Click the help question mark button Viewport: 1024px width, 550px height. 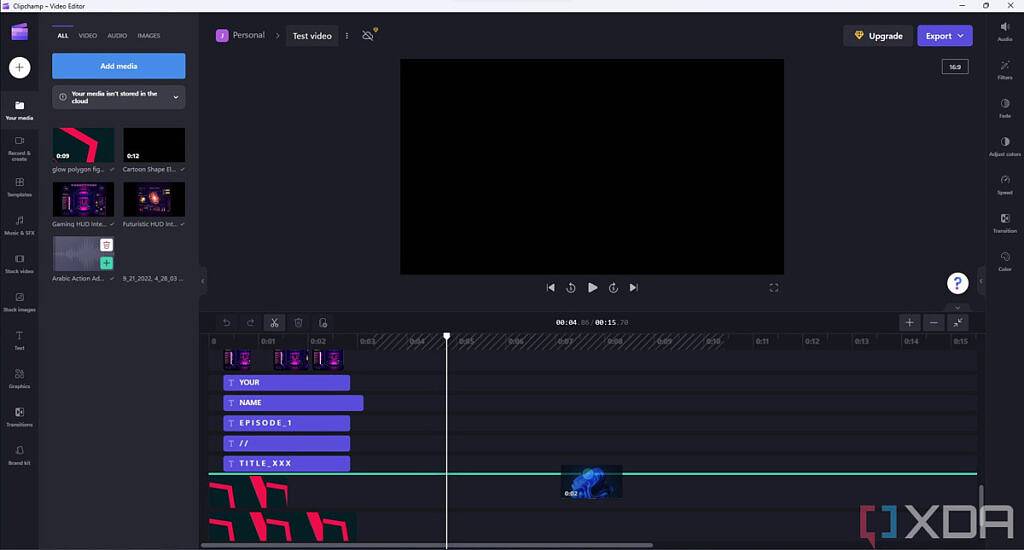pos(958,283)
